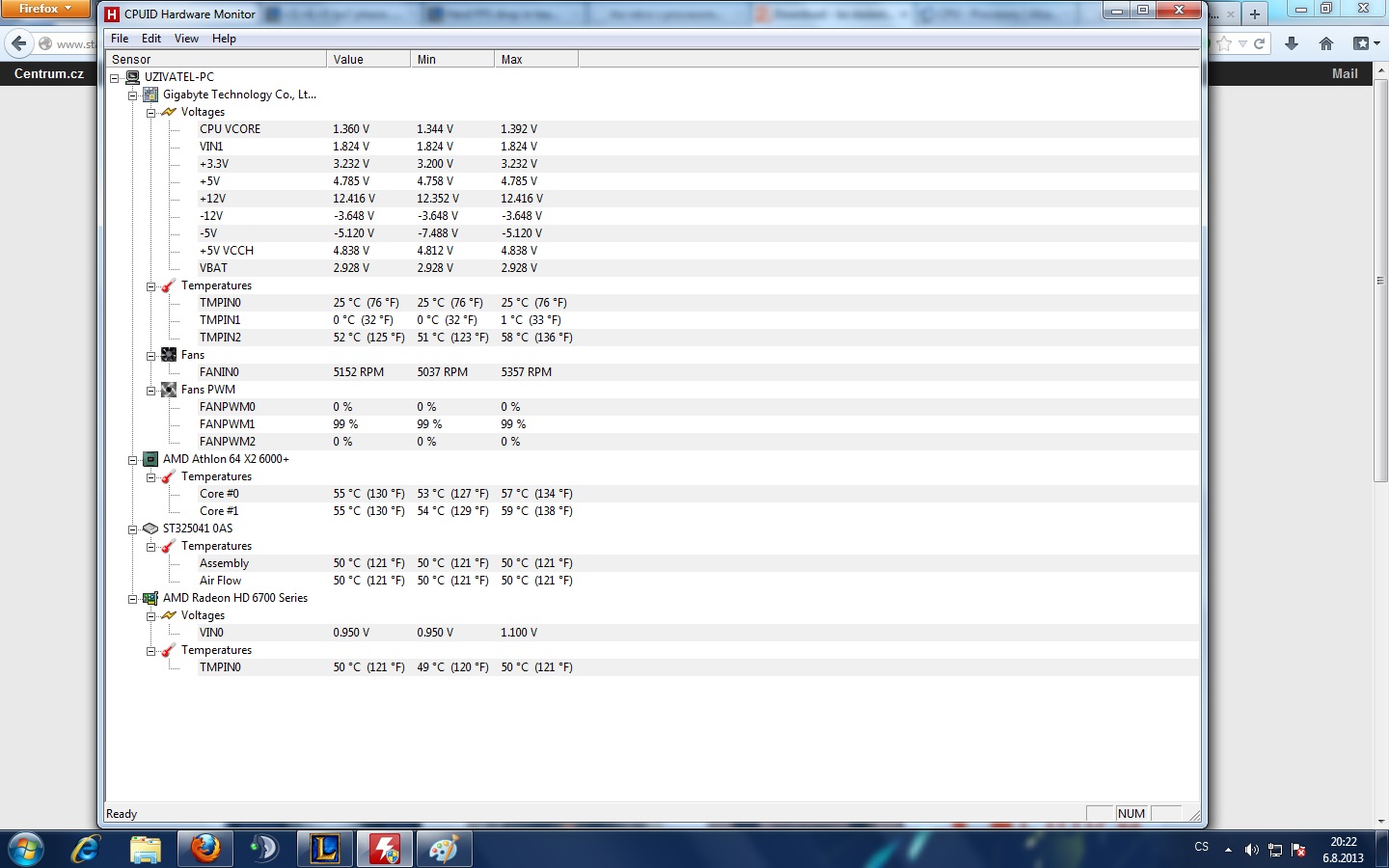Click the Max column header
The image size is (1389, 868).
coord(536,59)
